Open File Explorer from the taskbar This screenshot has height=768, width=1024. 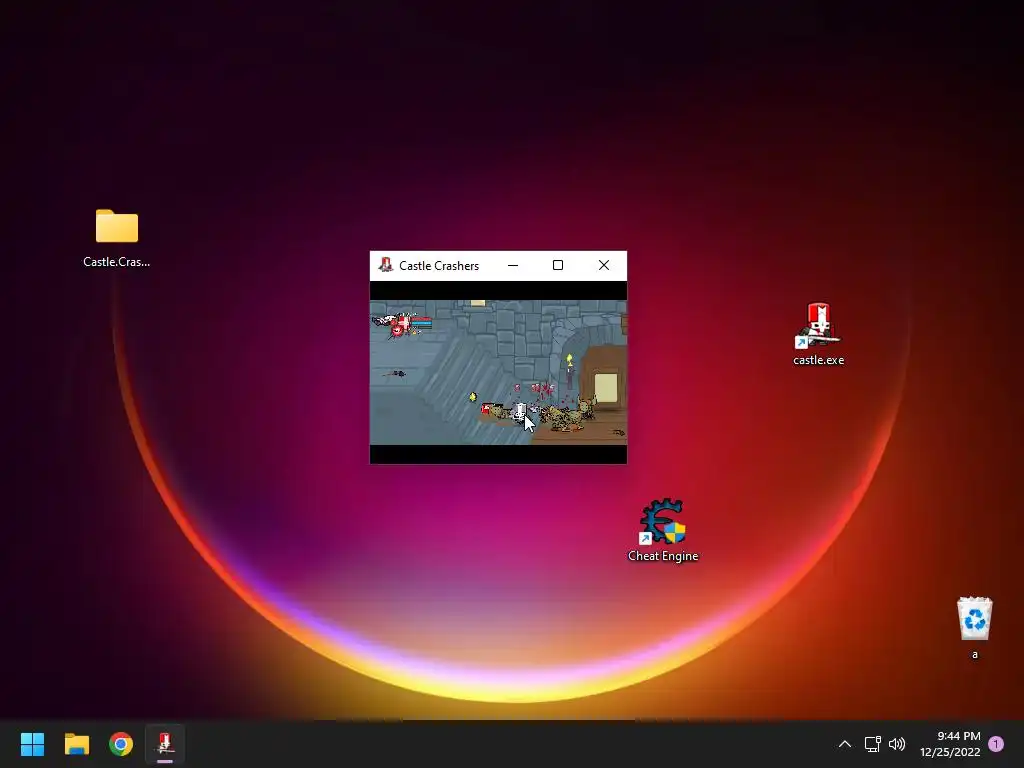click(x=76, y=744)
